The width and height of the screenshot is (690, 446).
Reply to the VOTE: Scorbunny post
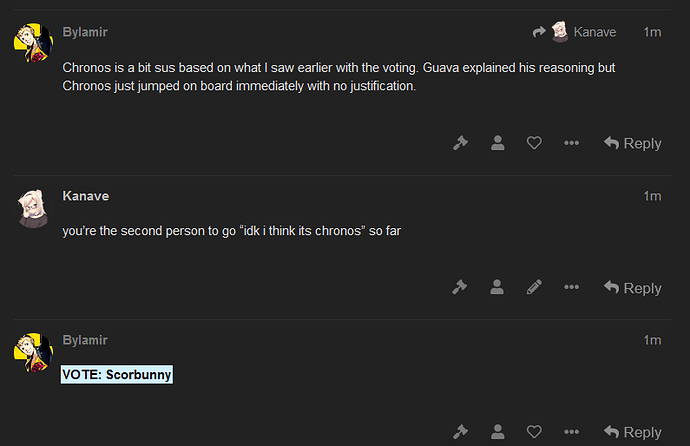[632, 432]
